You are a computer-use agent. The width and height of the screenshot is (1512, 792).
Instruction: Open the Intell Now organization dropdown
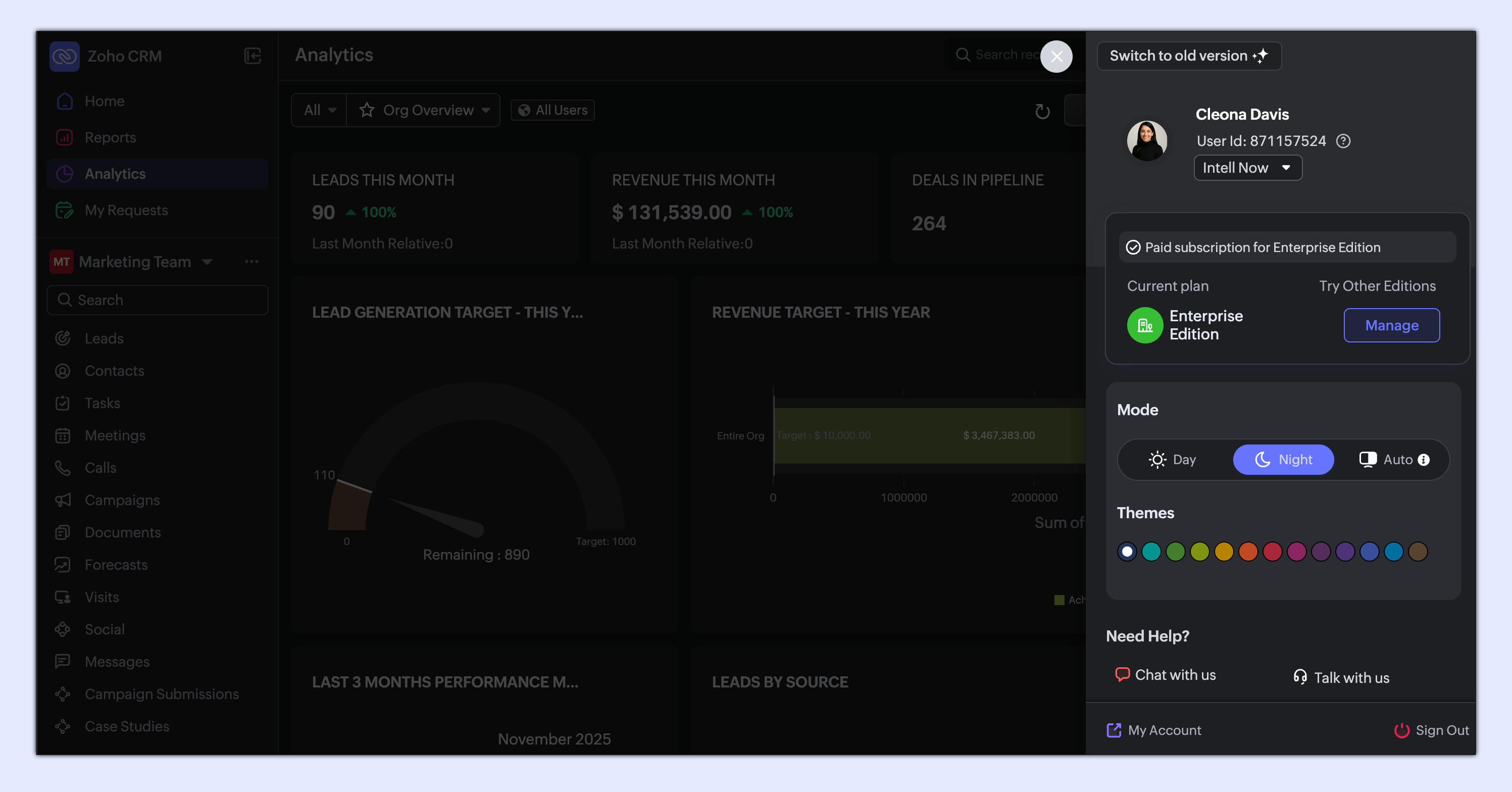(x=1247, y=168)
